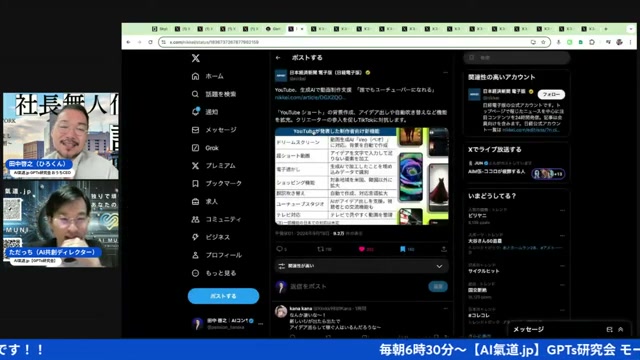Open more options for ビリヤニ trend

click(x=562, y=210)
